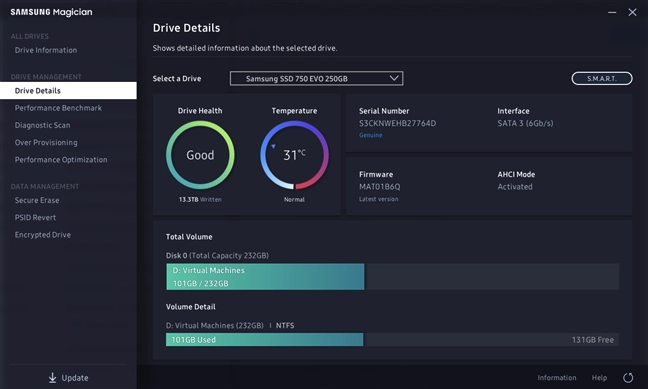Minimize the Samsung Magician window
Viewport: 648px width, 389px height.
coord(612,12)
